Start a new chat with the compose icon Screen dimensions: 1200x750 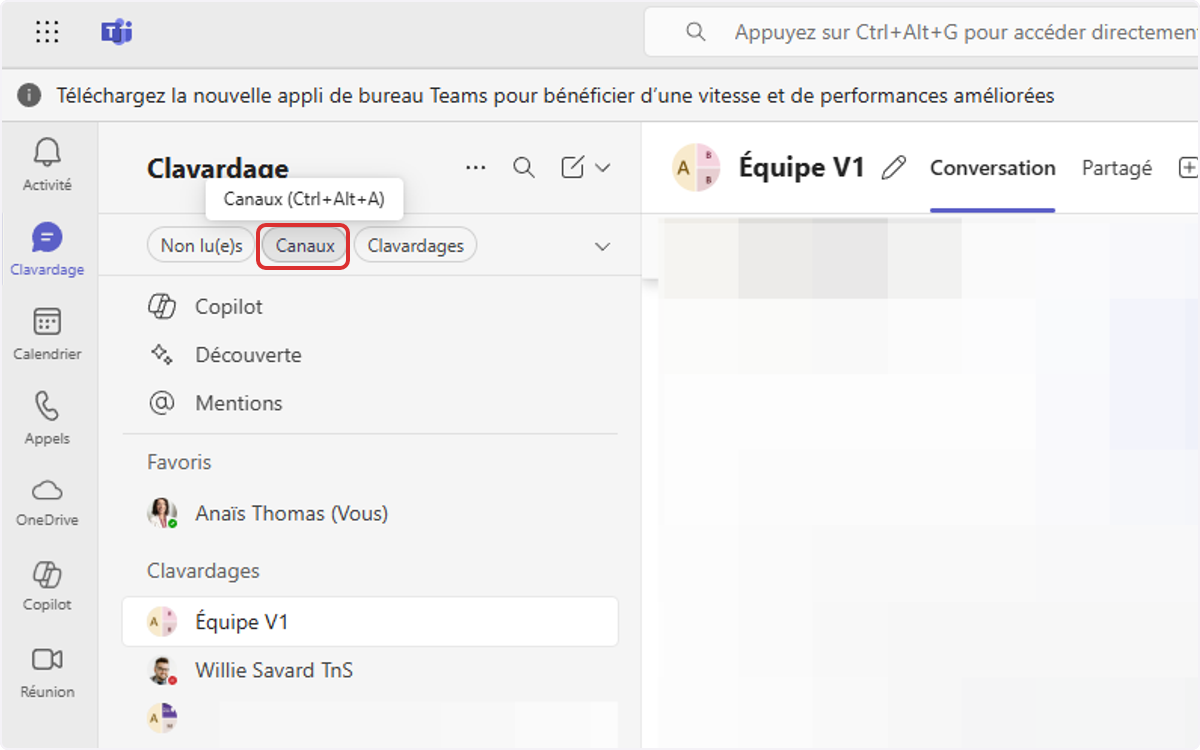pos(572,167)
